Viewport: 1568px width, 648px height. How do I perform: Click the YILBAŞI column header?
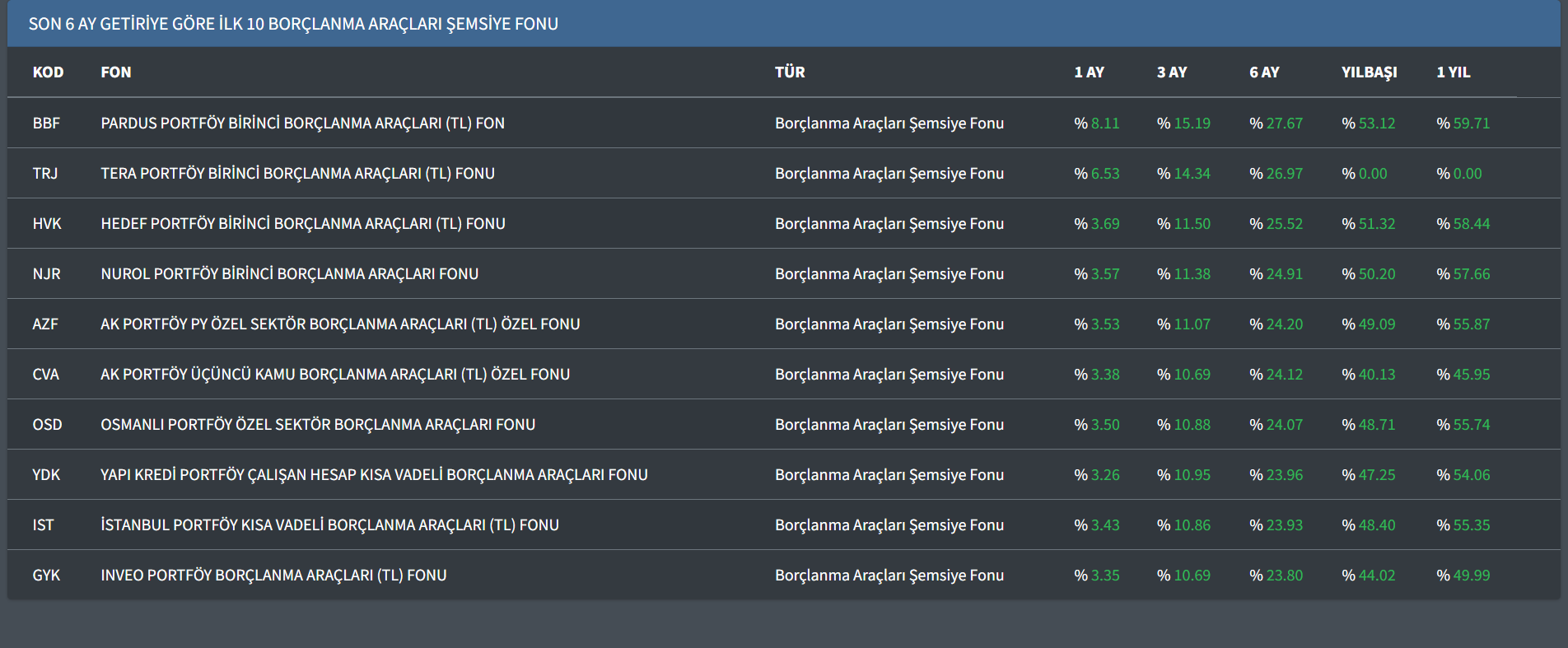pyautogui.click(x=1369, y=72)
